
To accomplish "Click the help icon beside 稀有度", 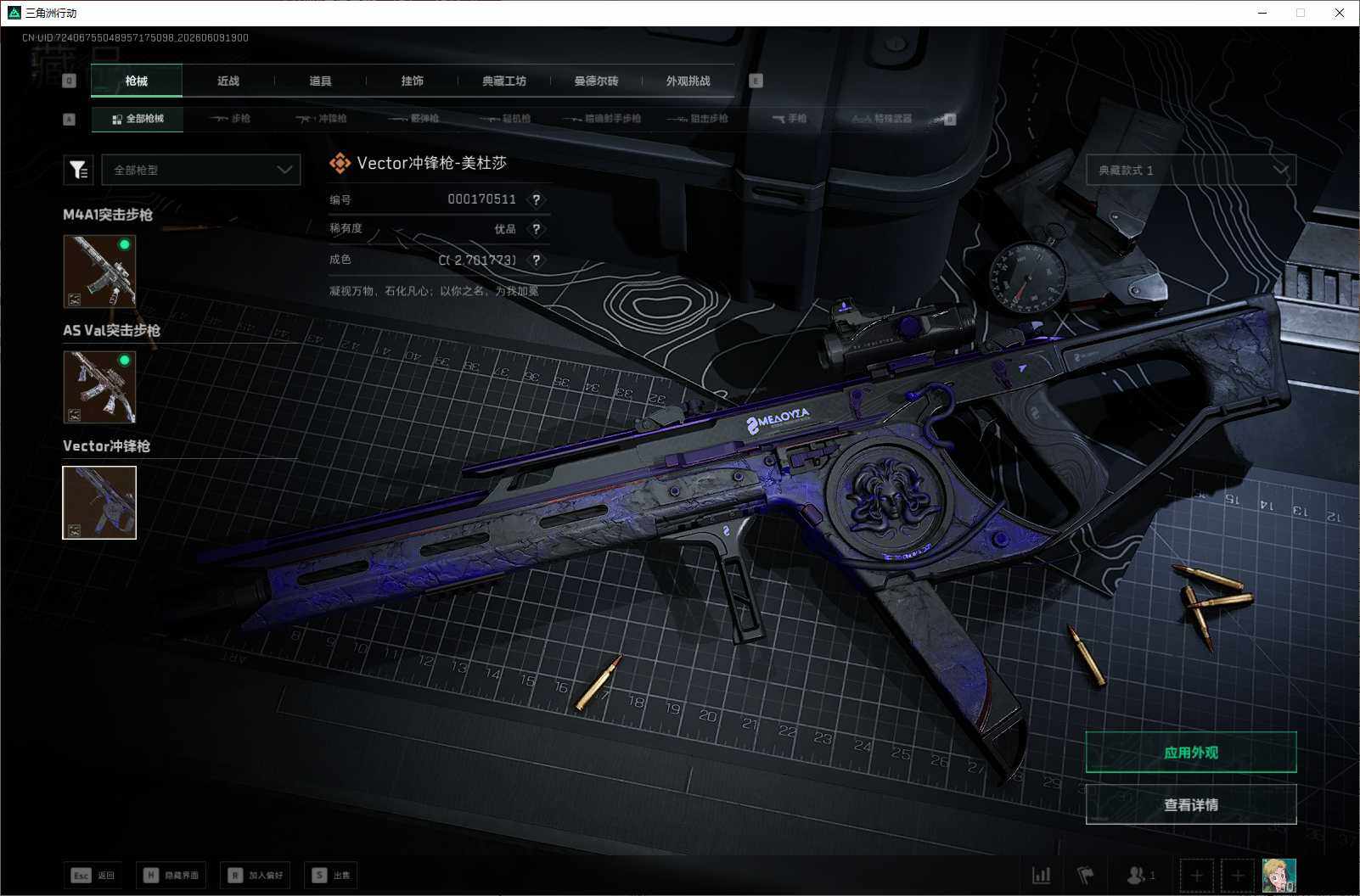I will (x=536, y=229).
